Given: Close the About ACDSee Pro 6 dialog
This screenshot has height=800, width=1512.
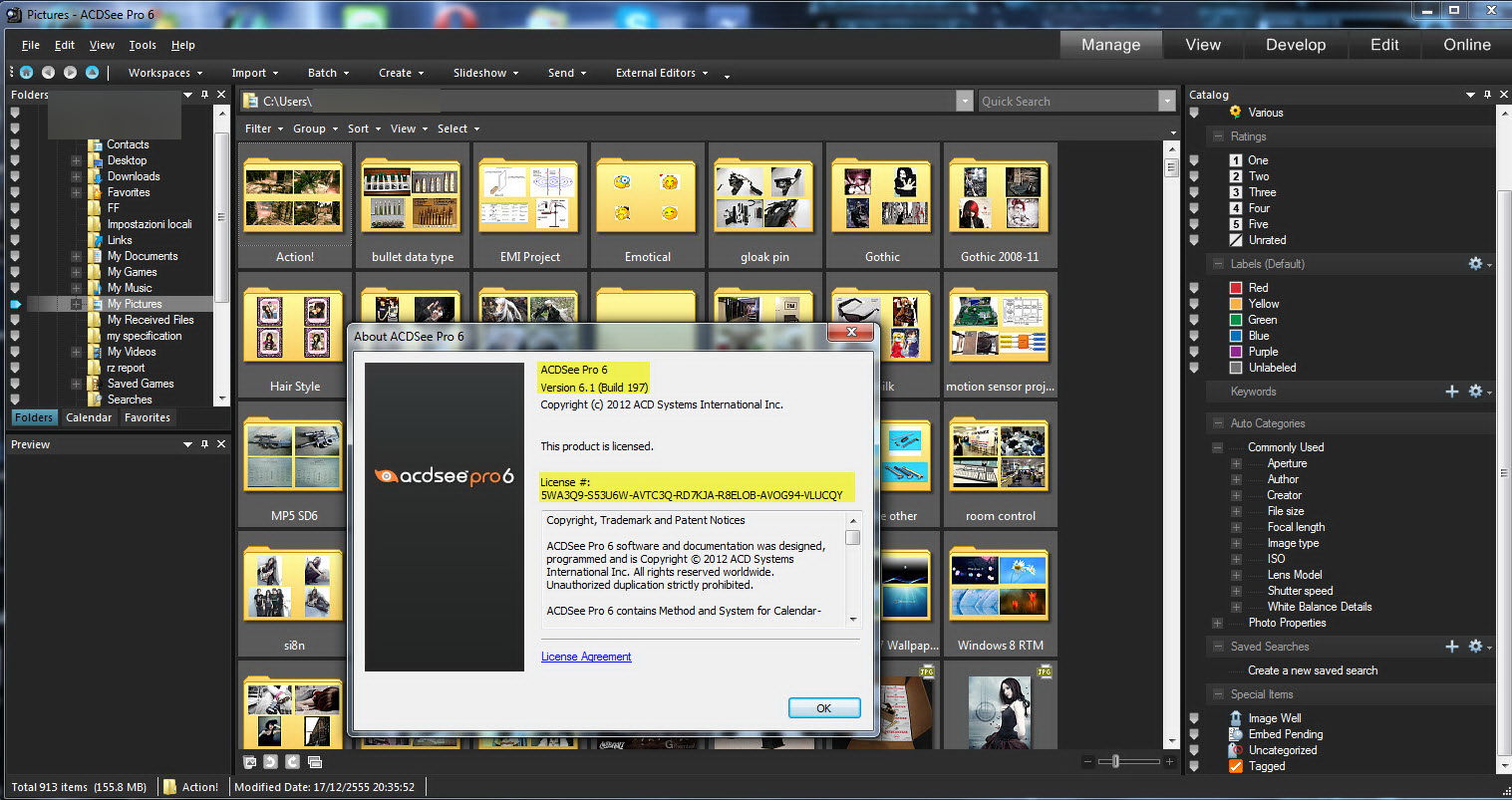Looking at the screenshot, I should coord(851,332).
